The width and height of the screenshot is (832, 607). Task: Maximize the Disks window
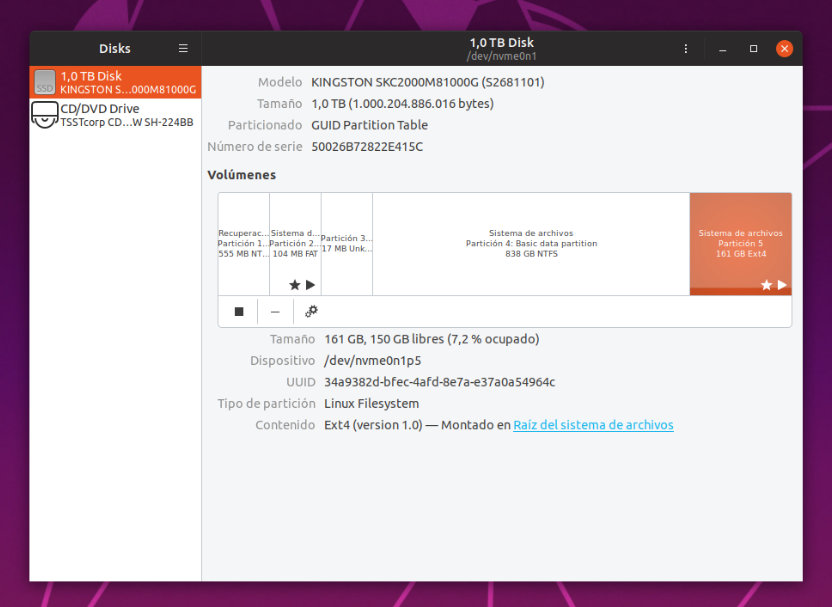tap(753, 48)
